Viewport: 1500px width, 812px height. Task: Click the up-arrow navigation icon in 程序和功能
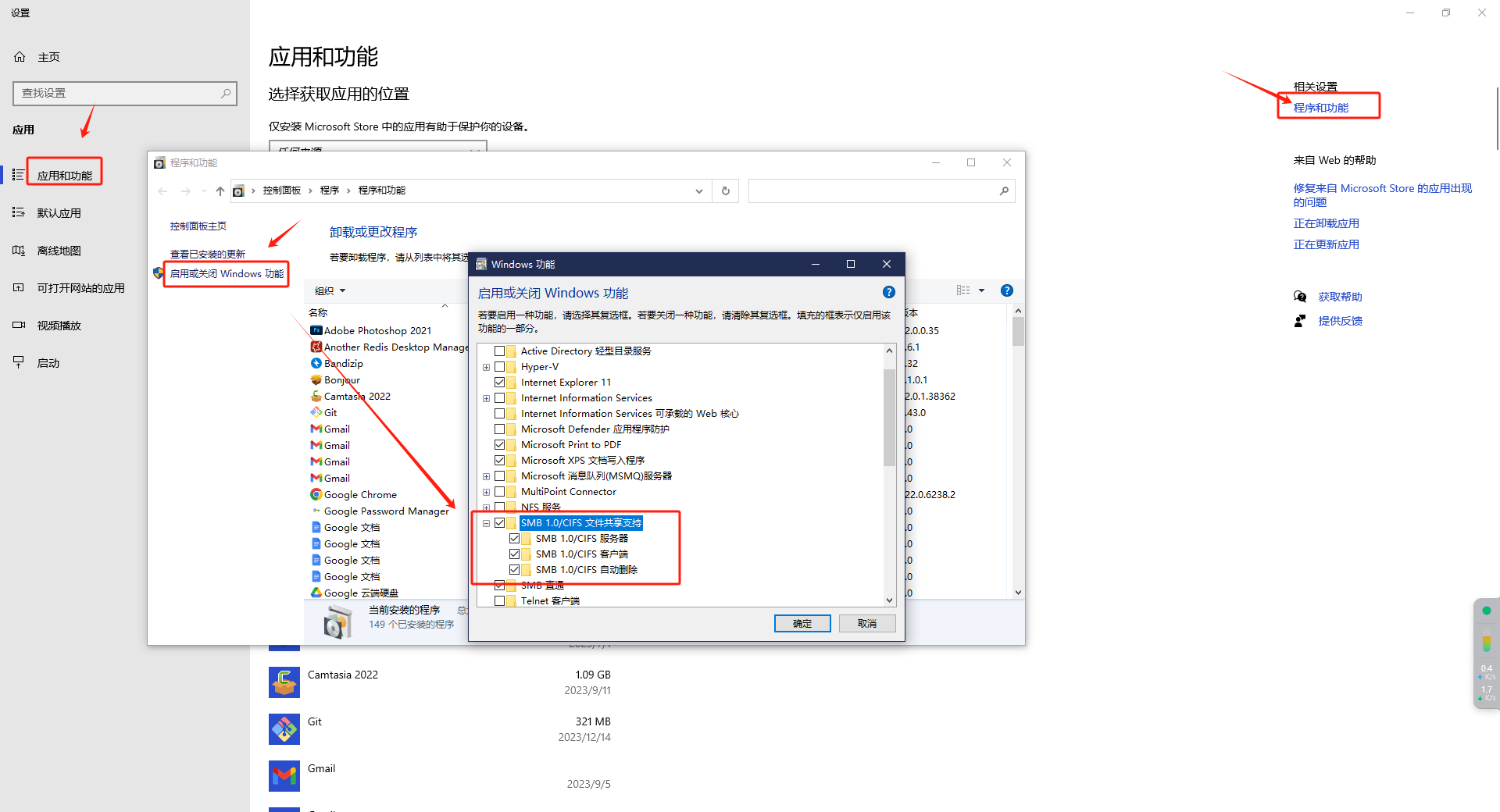220,191
